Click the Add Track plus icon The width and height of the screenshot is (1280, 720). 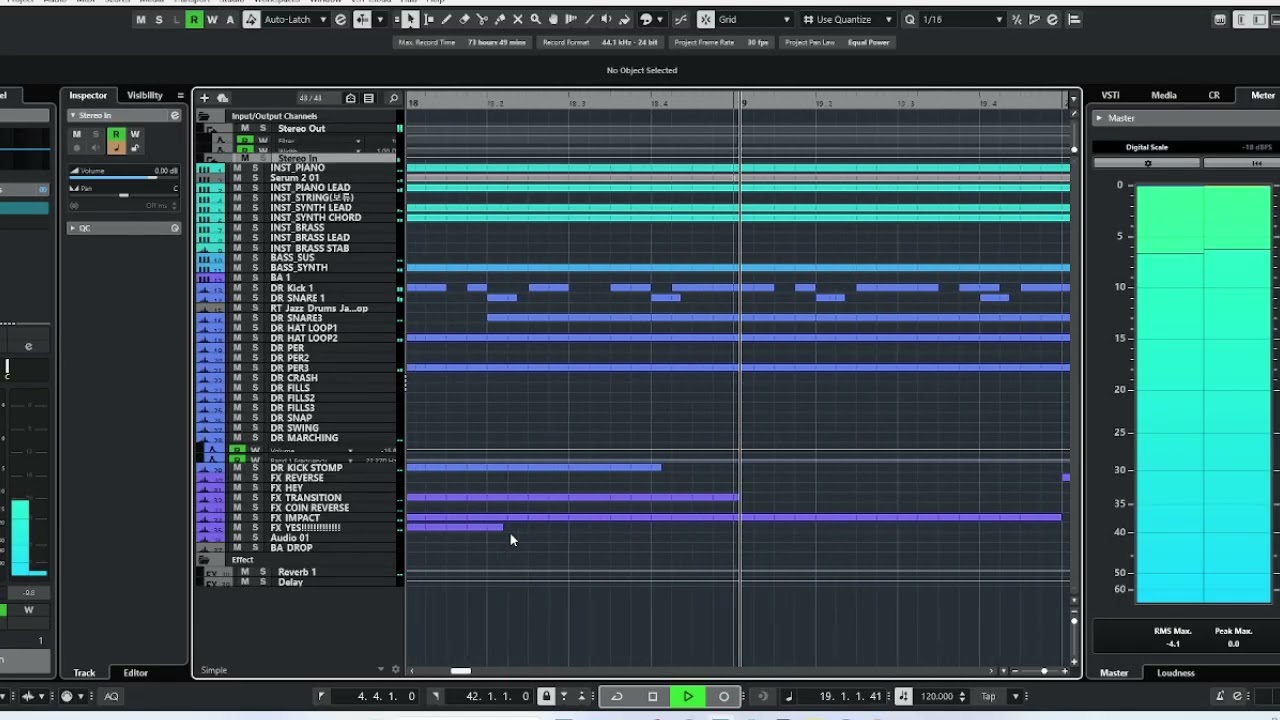[204, 98]
